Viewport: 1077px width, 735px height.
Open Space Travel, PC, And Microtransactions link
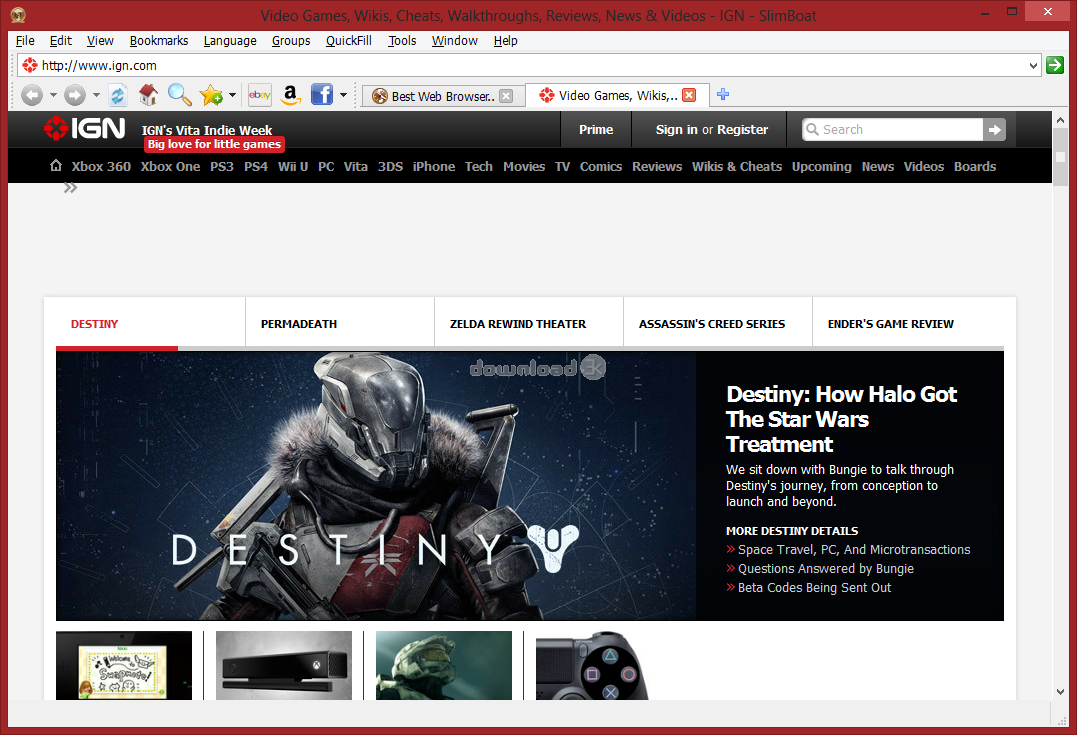854,550
